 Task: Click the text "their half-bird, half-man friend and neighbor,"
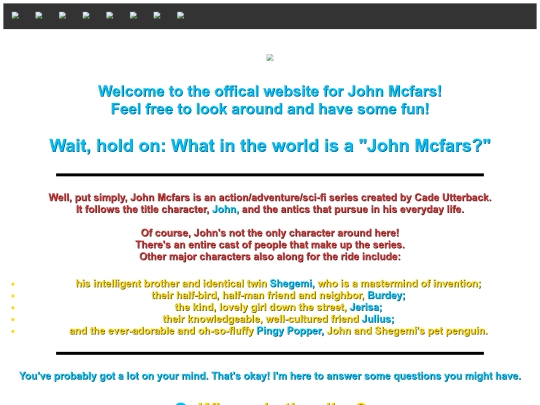tap(258, 295)
